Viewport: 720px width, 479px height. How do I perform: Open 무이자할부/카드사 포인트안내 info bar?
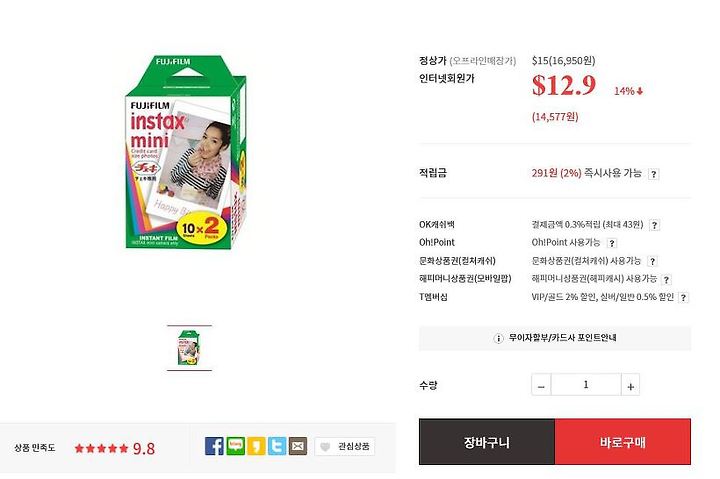555,338
